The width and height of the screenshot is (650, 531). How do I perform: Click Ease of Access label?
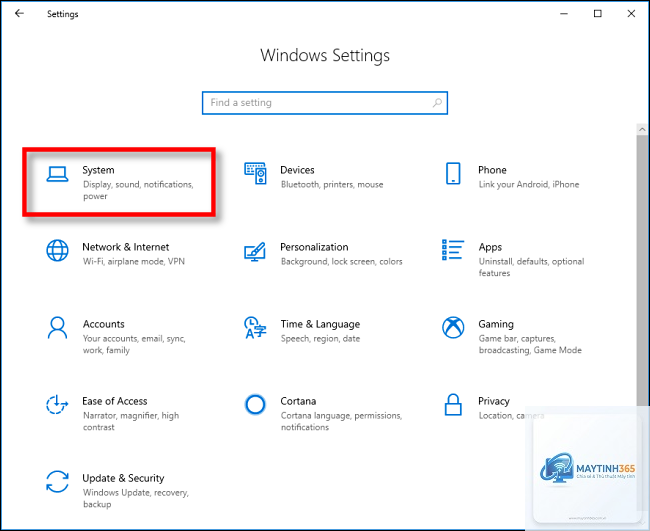(x=115, y=401)
